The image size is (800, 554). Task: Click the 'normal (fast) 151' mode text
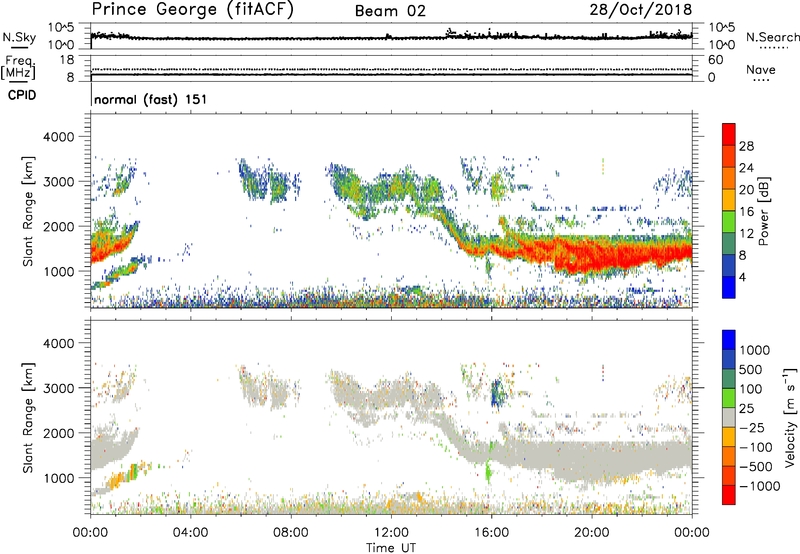point(151,99)
